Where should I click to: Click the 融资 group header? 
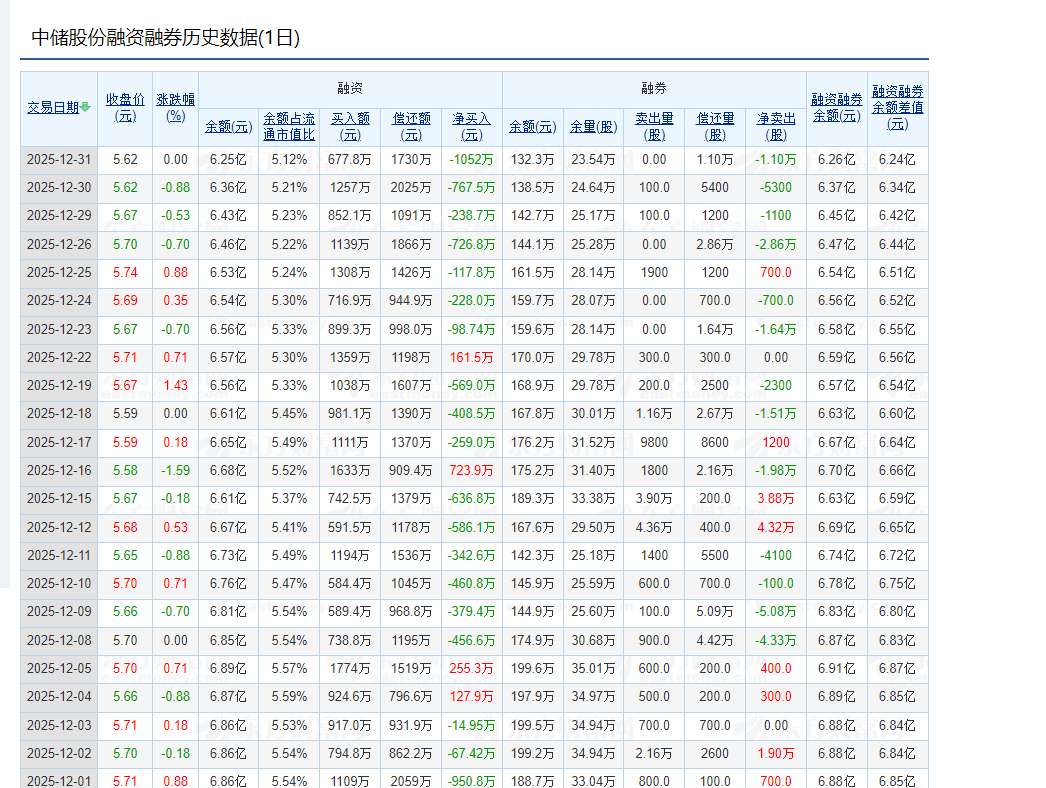coord(350,88)
